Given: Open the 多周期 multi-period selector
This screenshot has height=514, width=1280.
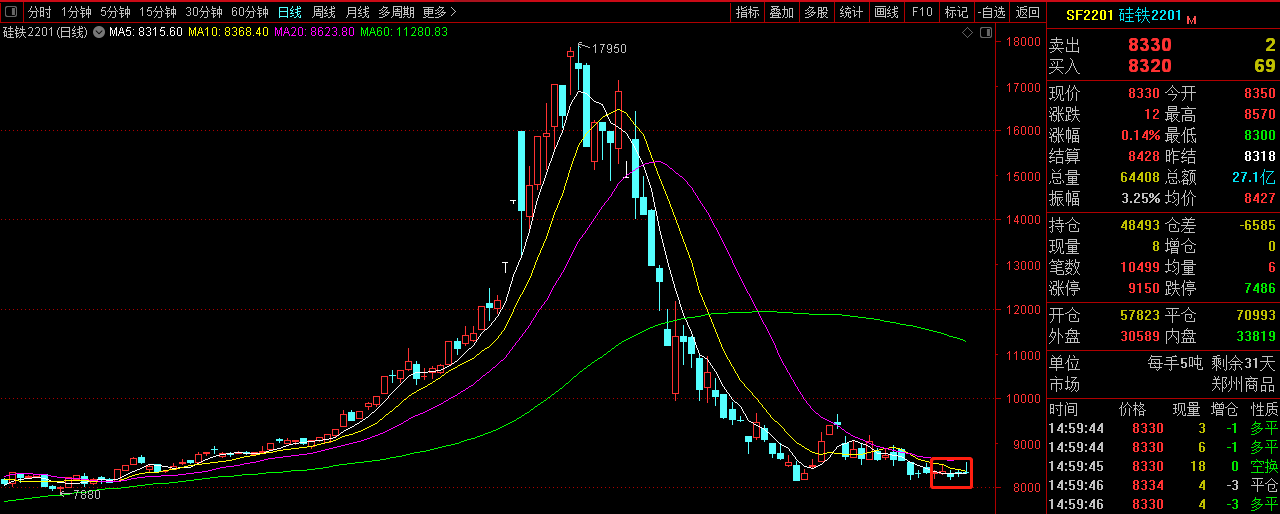Looking at the screenshot, I should tap(396, 12).
